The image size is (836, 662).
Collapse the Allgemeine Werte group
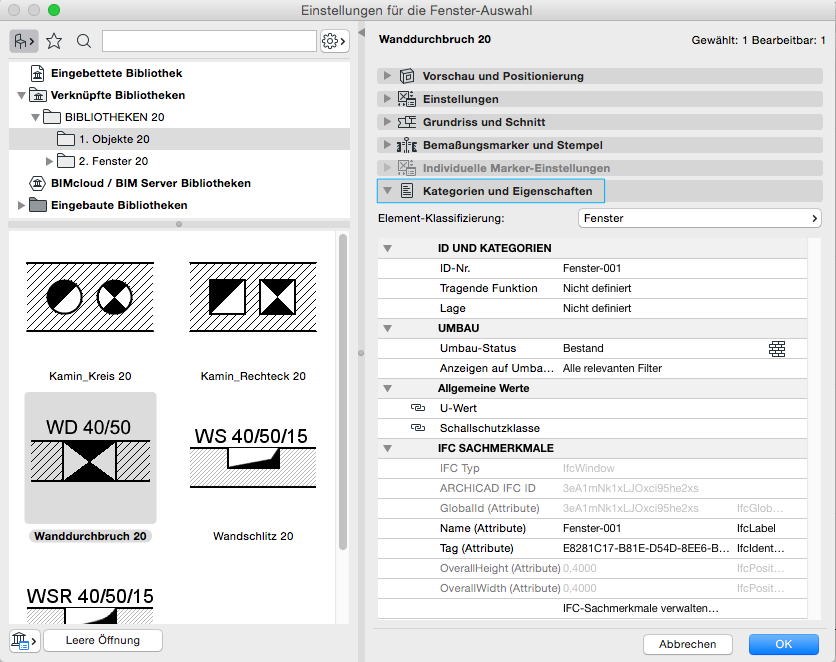click(x=388, y=389)
